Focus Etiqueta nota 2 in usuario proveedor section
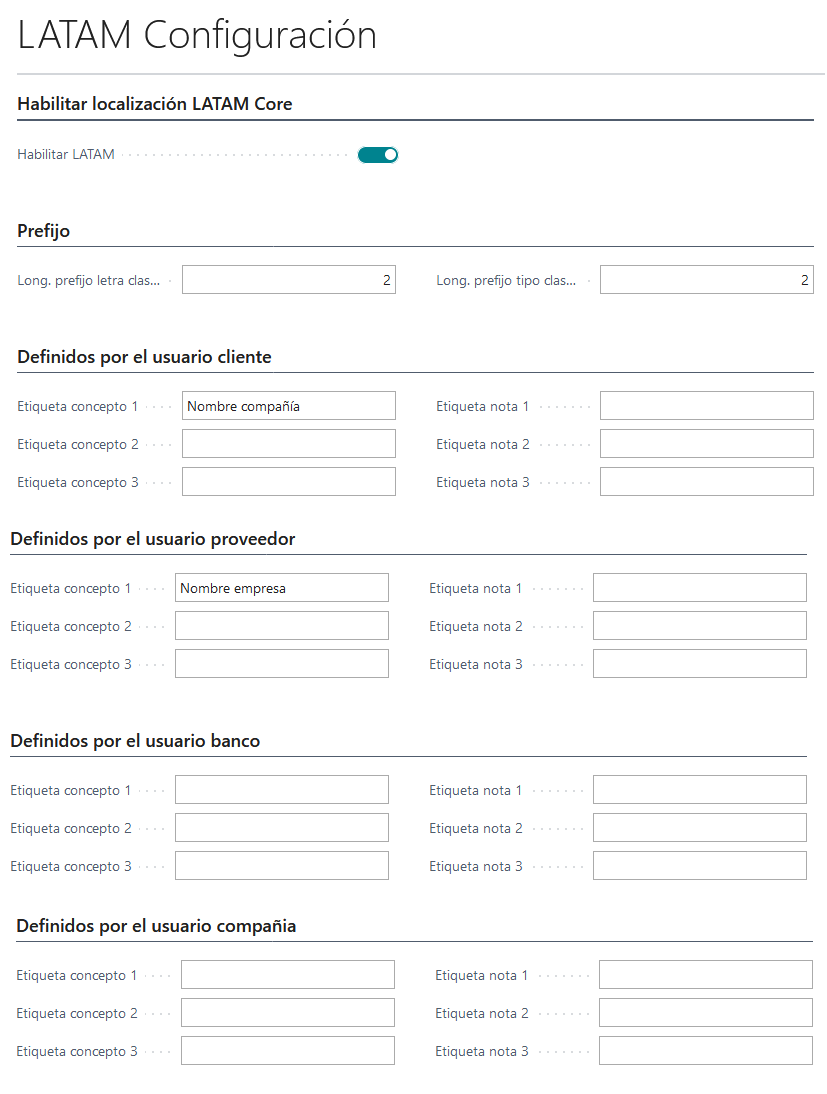 click(699, 626)
